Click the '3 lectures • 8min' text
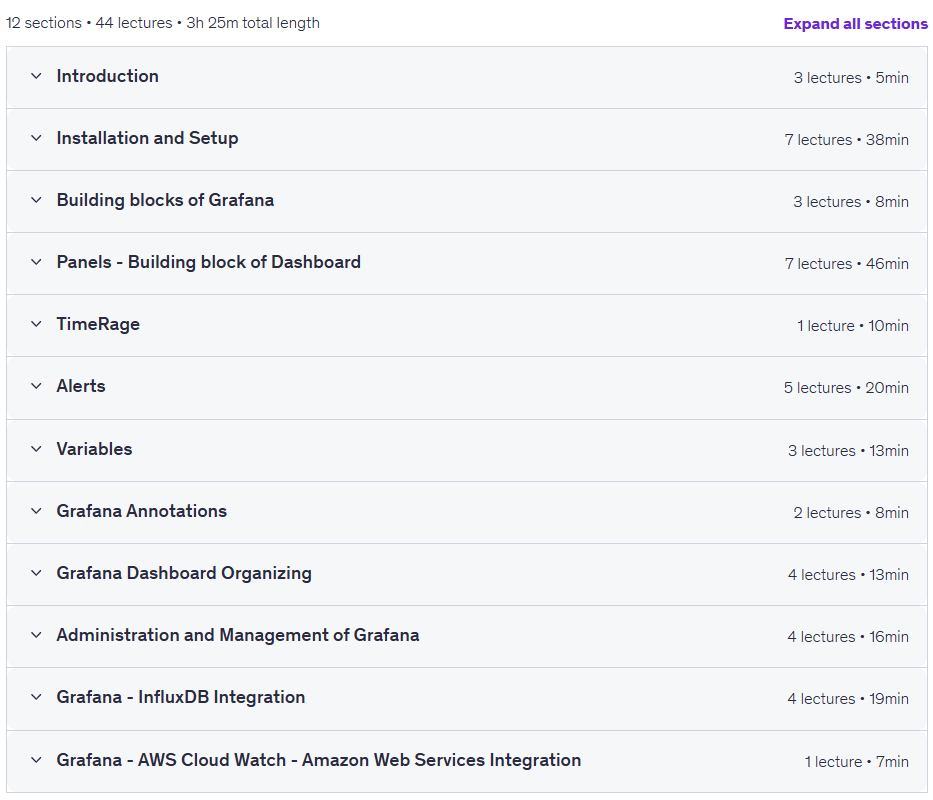 click(851, 202)
